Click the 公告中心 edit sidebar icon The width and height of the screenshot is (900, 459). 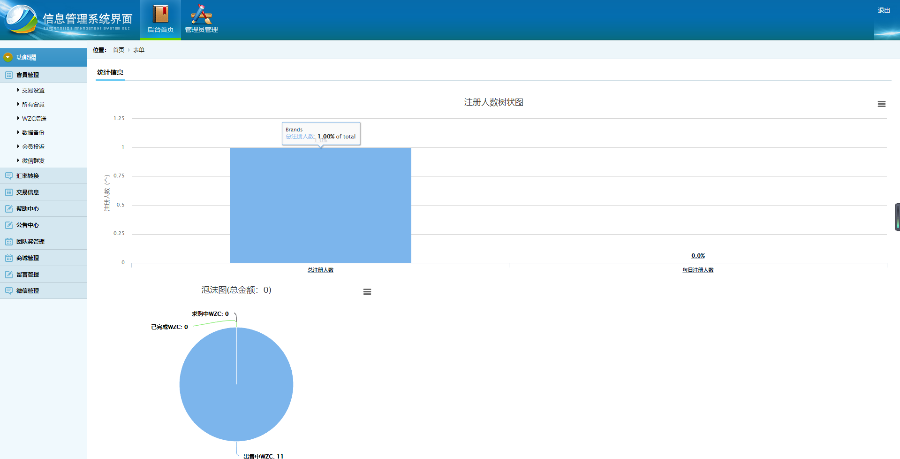point(9,225)
